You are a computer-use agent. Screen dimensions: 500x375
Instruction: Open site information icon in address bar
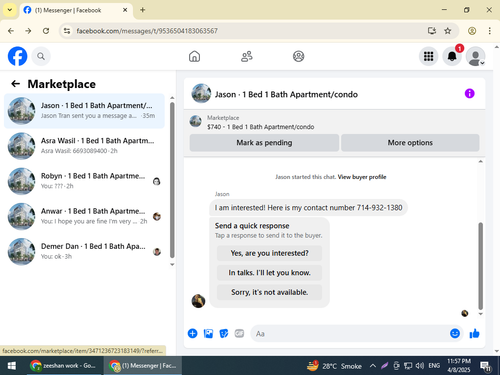(67, 31)
